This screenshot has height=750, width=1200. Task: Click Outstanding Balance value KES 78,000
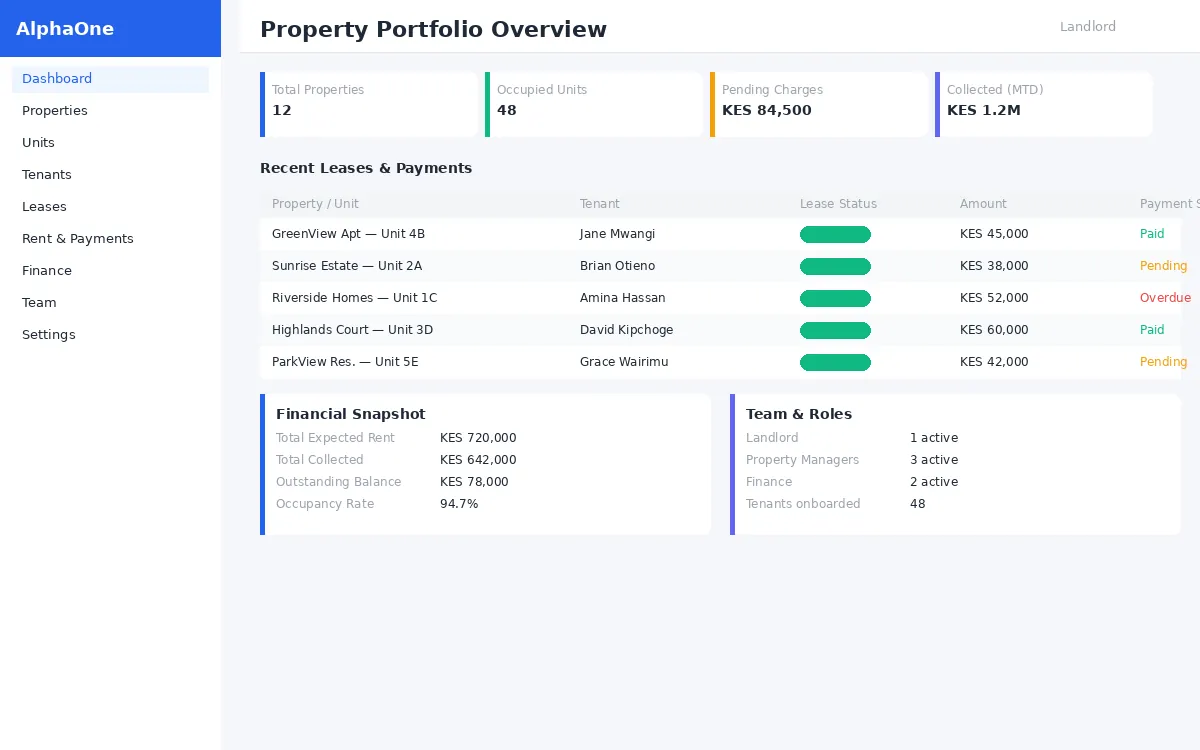(x=474, y=482)
